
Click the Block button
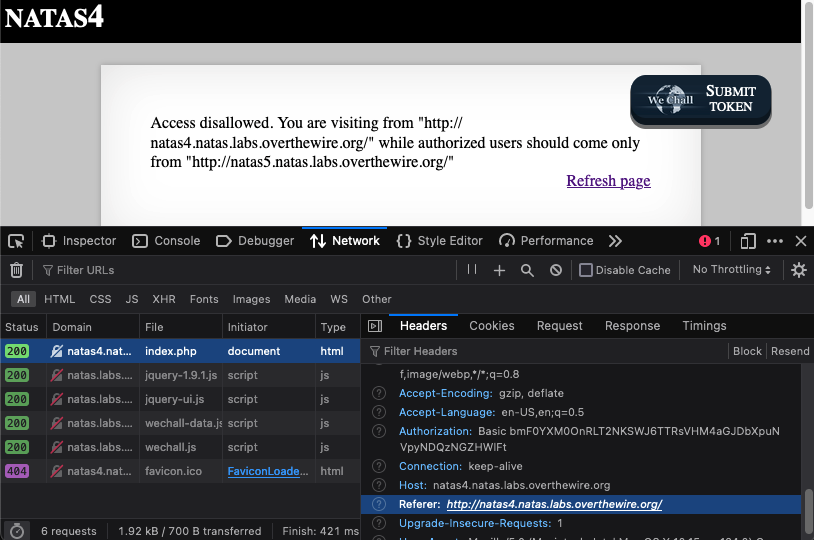(747, 351)
